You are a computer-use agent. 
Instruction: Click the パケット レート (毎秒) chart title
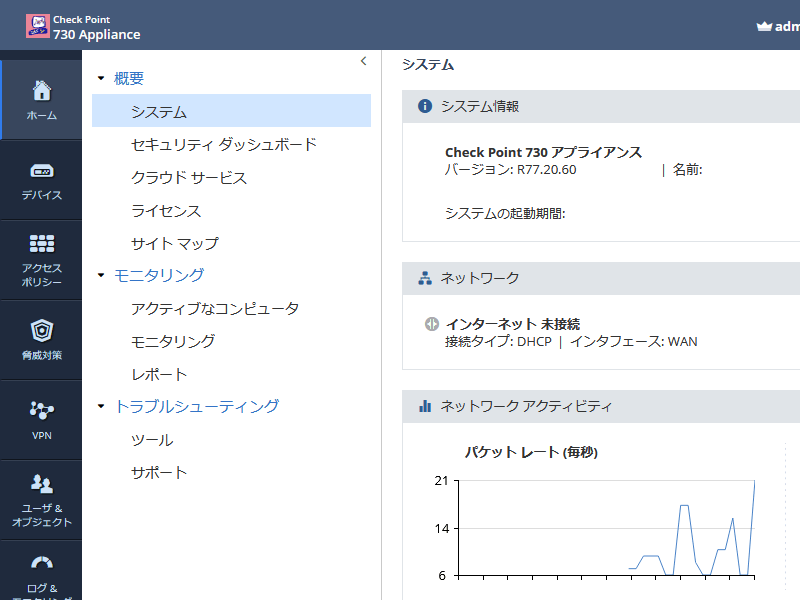click(x=531, y=452)
